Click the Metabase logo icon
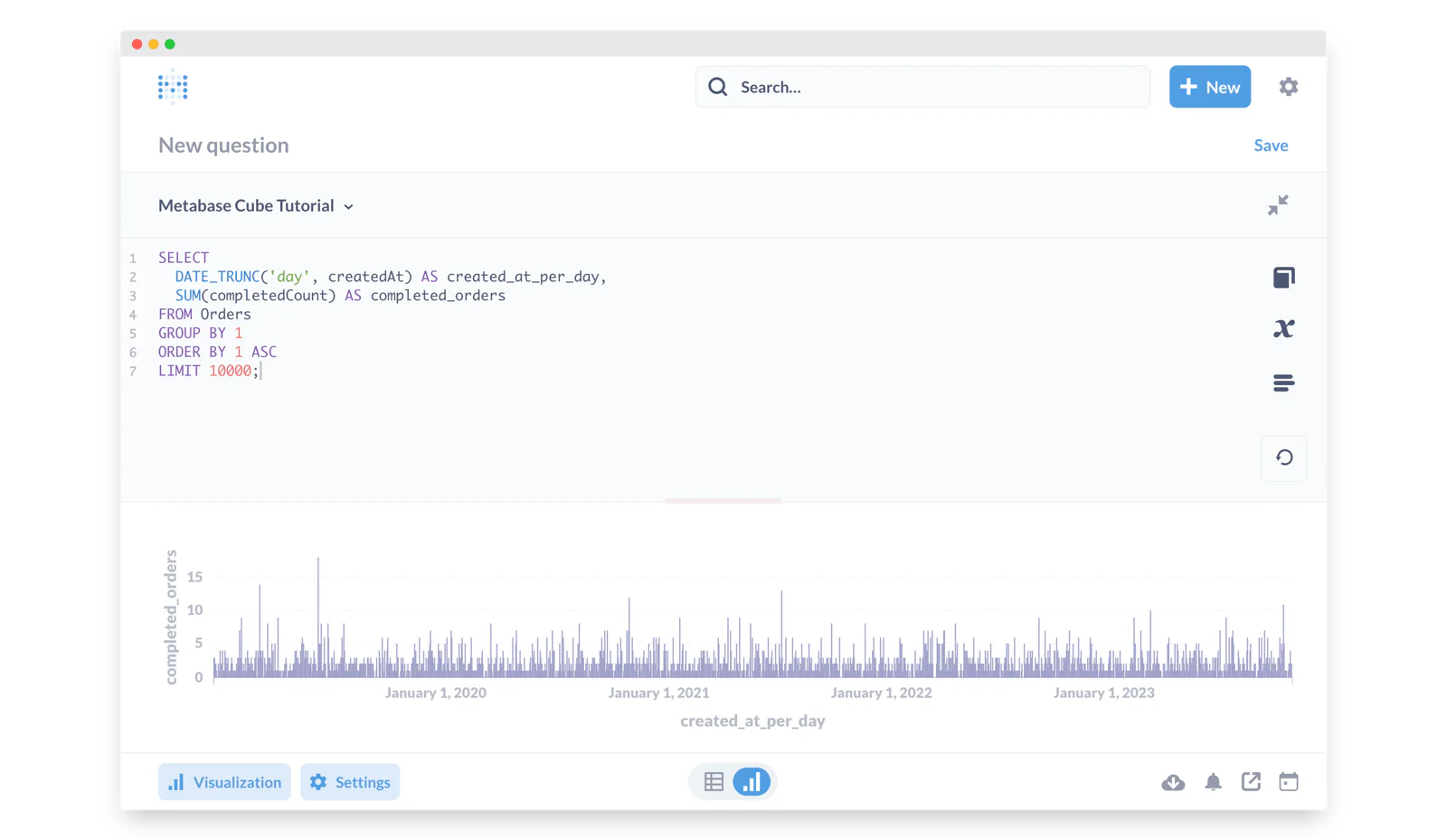The height and width of the screenshot is (840, 1447). (173, 87)
